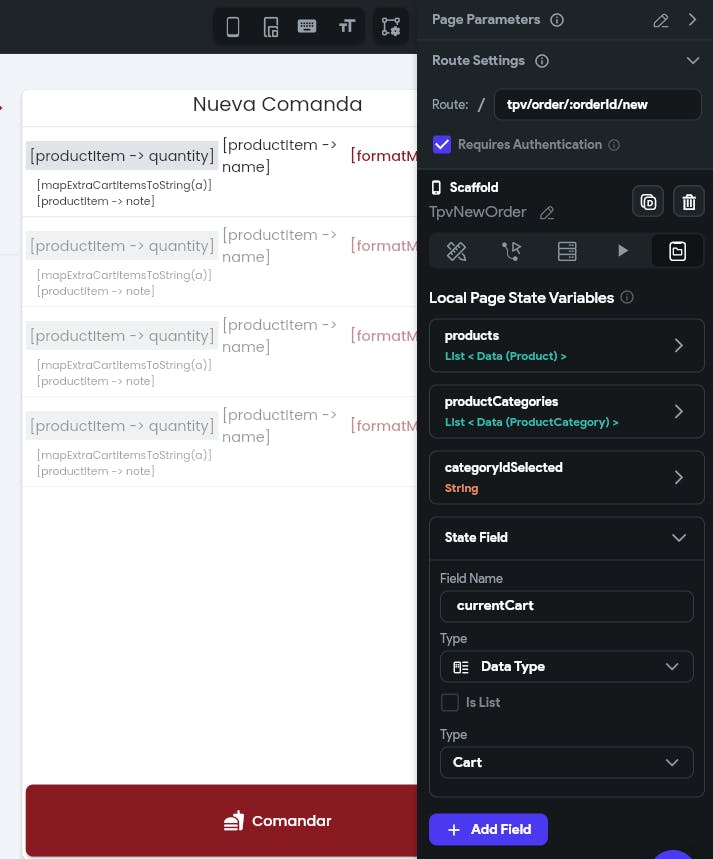Click the currentCart field name input

(566, 606)
